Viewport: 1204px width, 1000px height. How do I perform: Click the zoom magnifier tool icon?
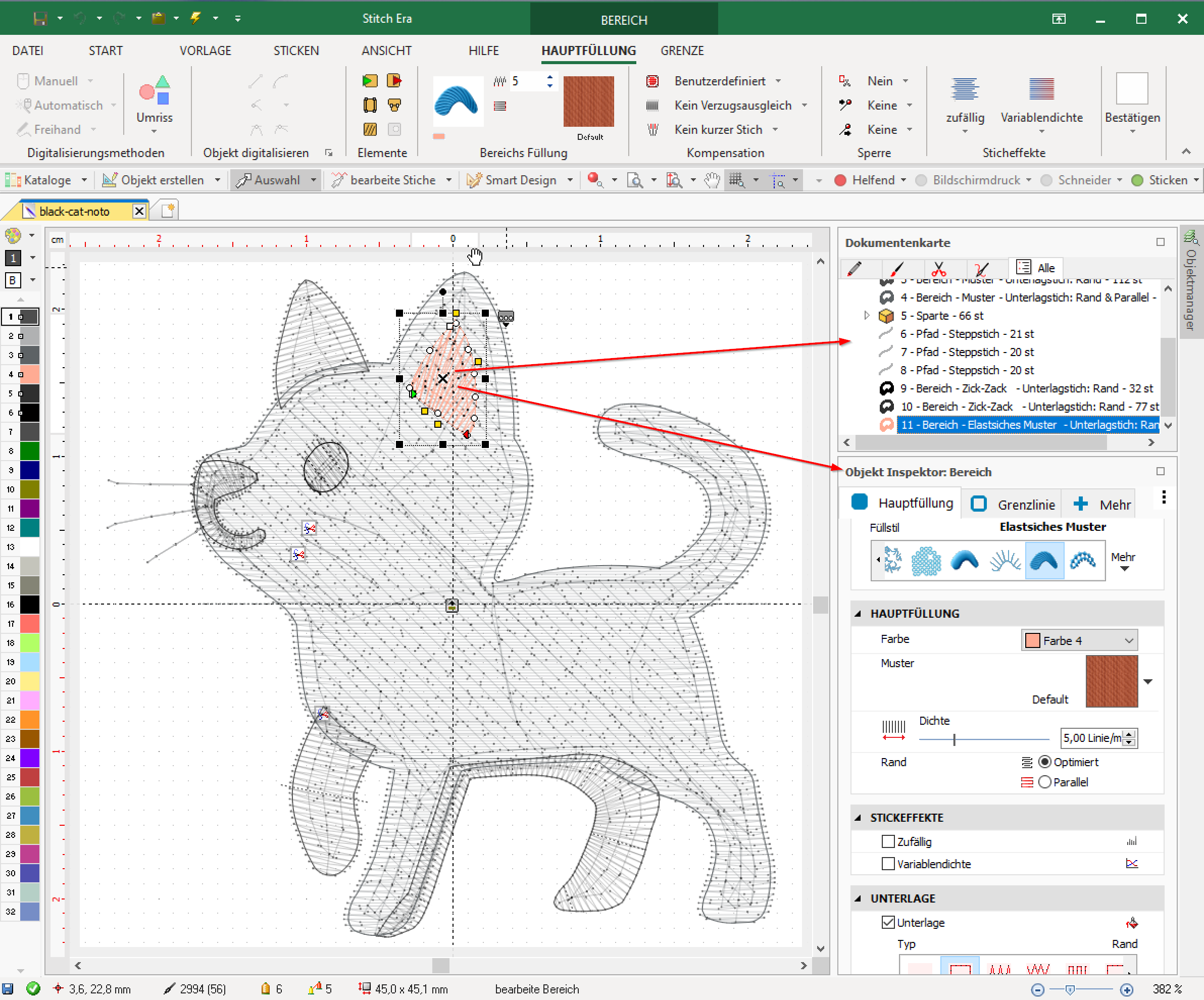[x=634, y=180]
